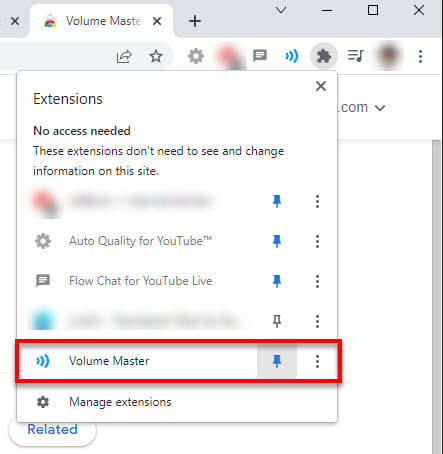The width and height of the screenshot is (443, 454).
Task: Open the Auto Quality gear extension in the toolbar
Action: click(x=196, y=56)
